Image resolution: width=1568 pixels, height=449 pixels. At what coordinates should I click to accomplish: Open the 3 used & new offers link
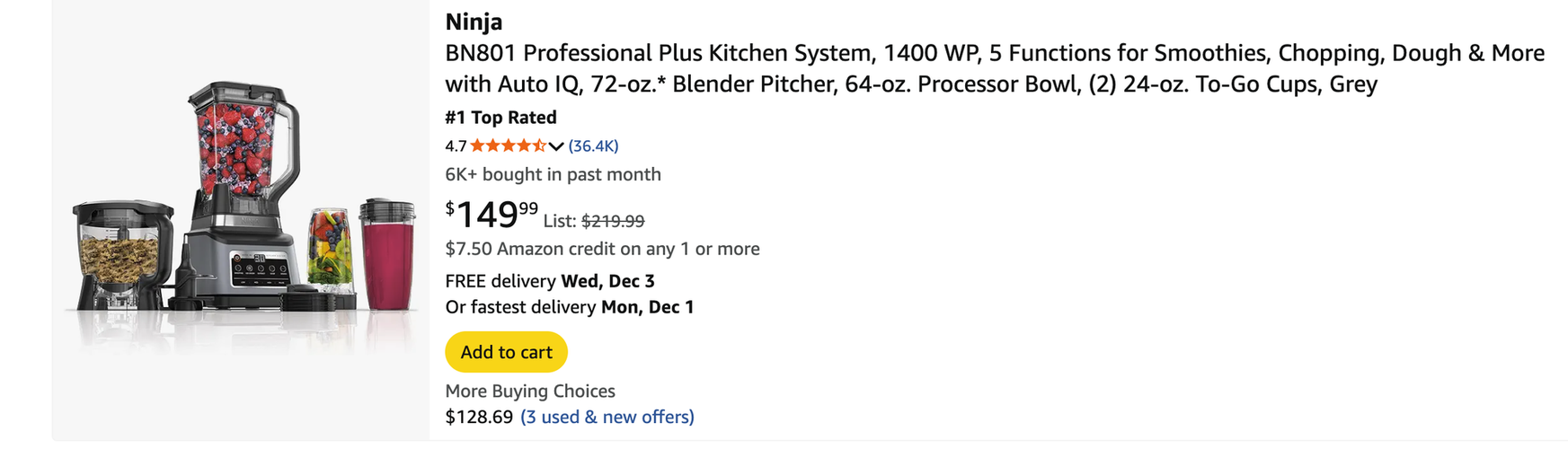pos(607,417)
